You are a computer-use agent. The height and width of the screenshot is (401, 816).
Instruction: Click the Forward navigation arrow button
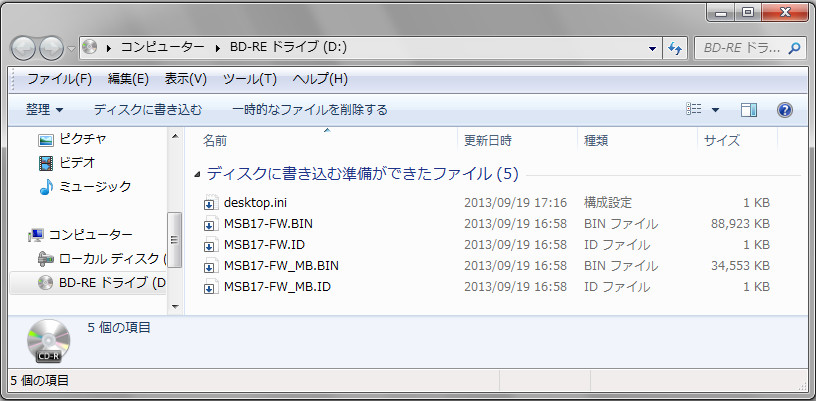click(51, 47)
